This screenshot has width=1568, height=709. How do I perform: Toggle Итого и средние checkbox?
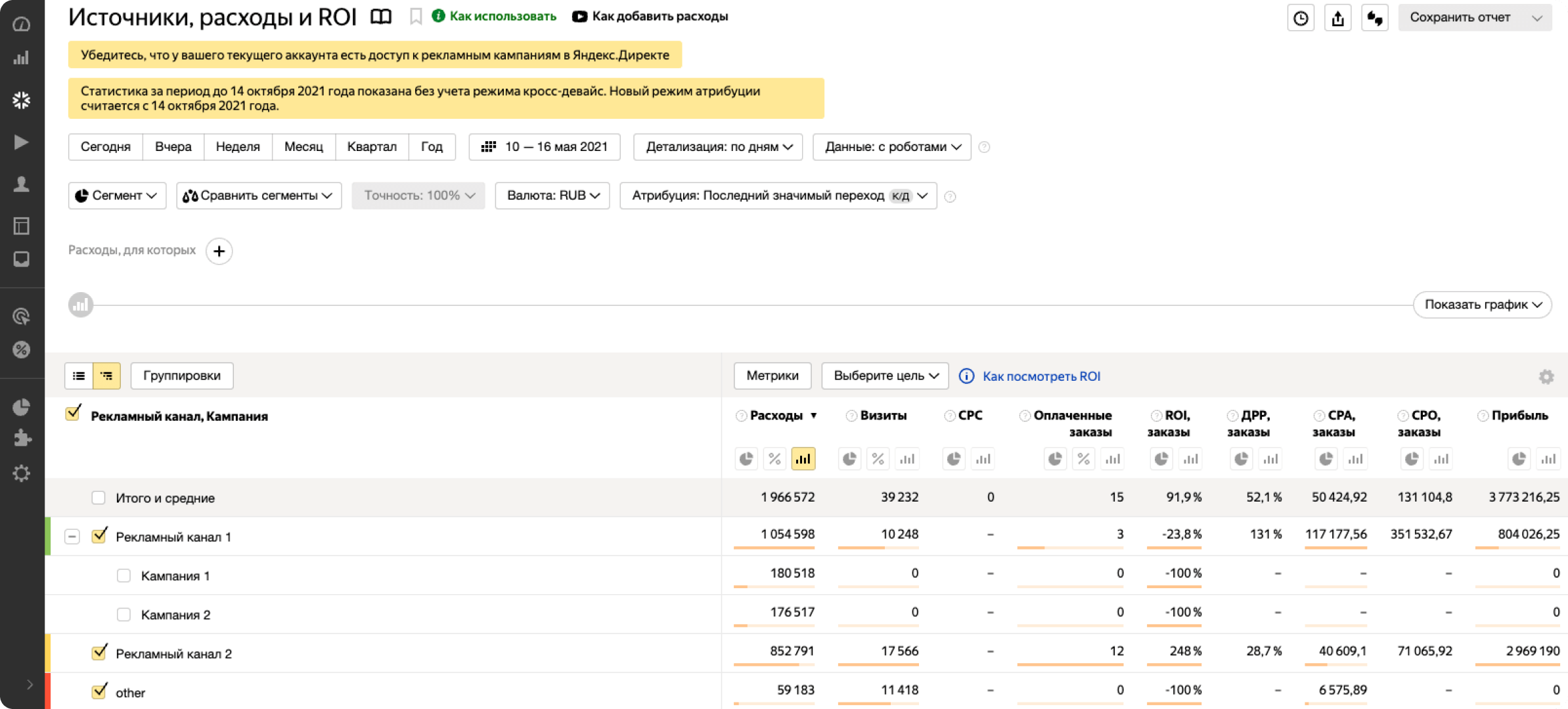pos(99,498)
